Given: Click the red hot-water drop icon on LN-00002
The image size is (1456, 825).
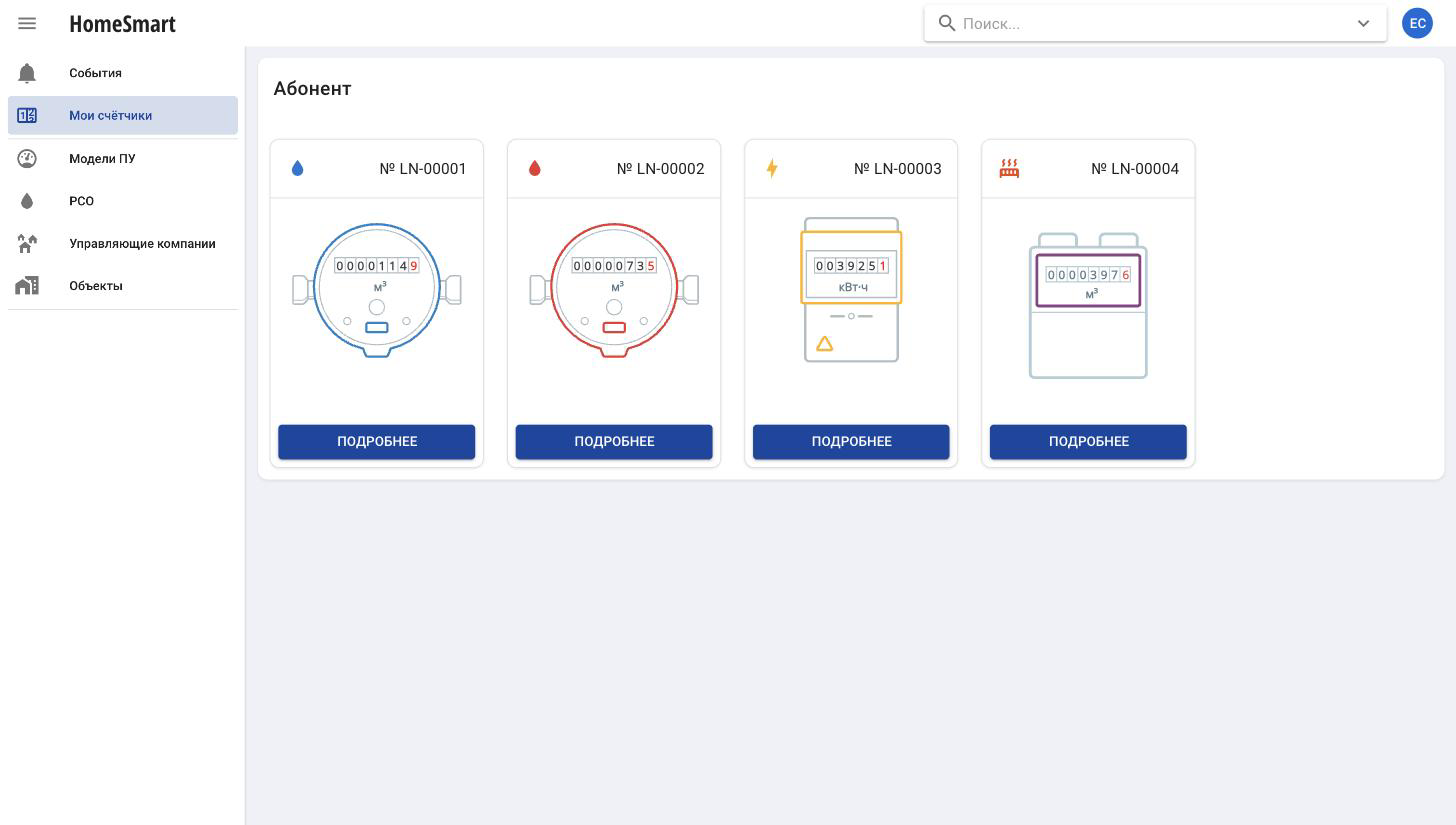Looking at the screenshot, I should click(x=534, y=168).
